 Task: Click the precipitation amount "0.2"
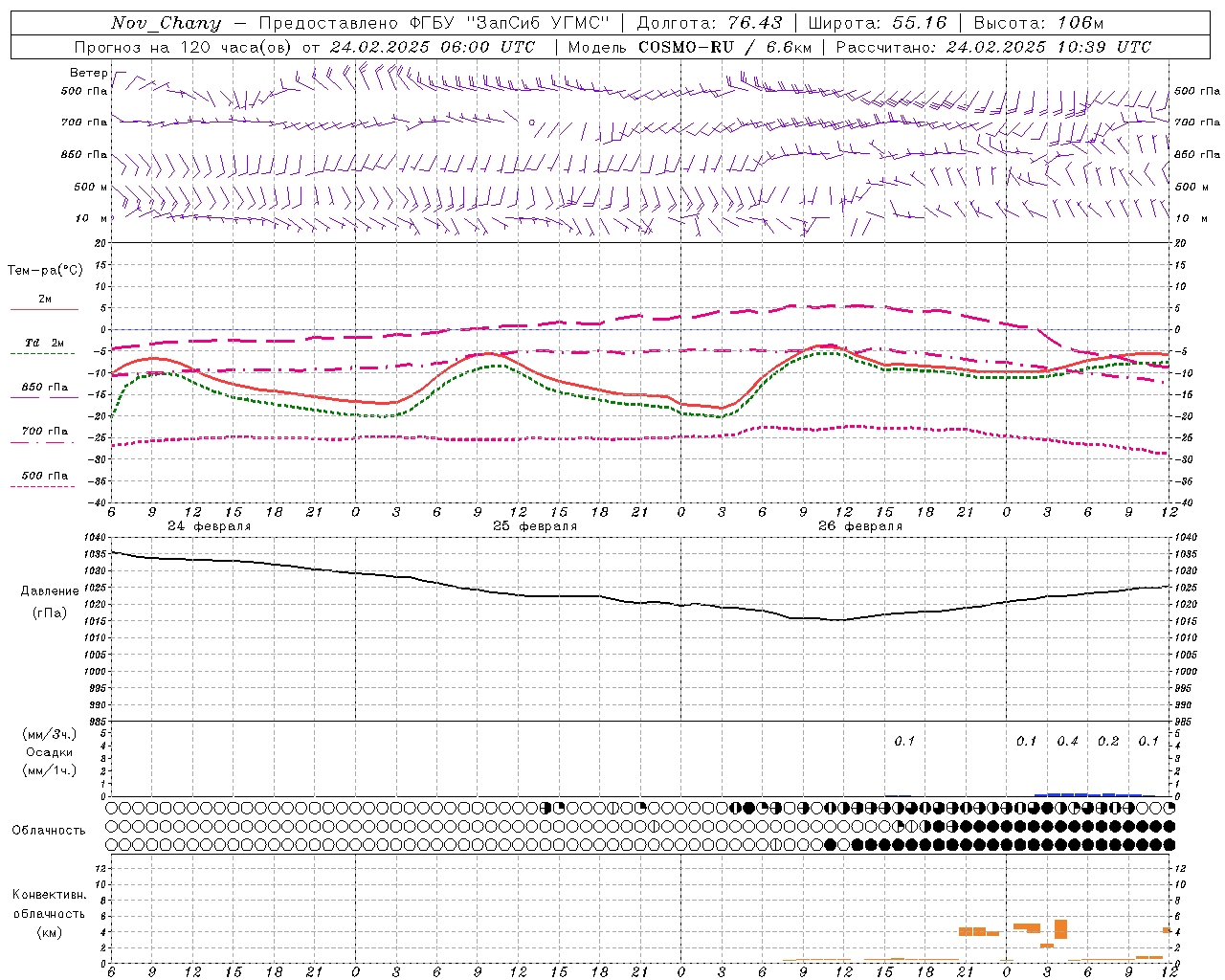pos(1108,742)
